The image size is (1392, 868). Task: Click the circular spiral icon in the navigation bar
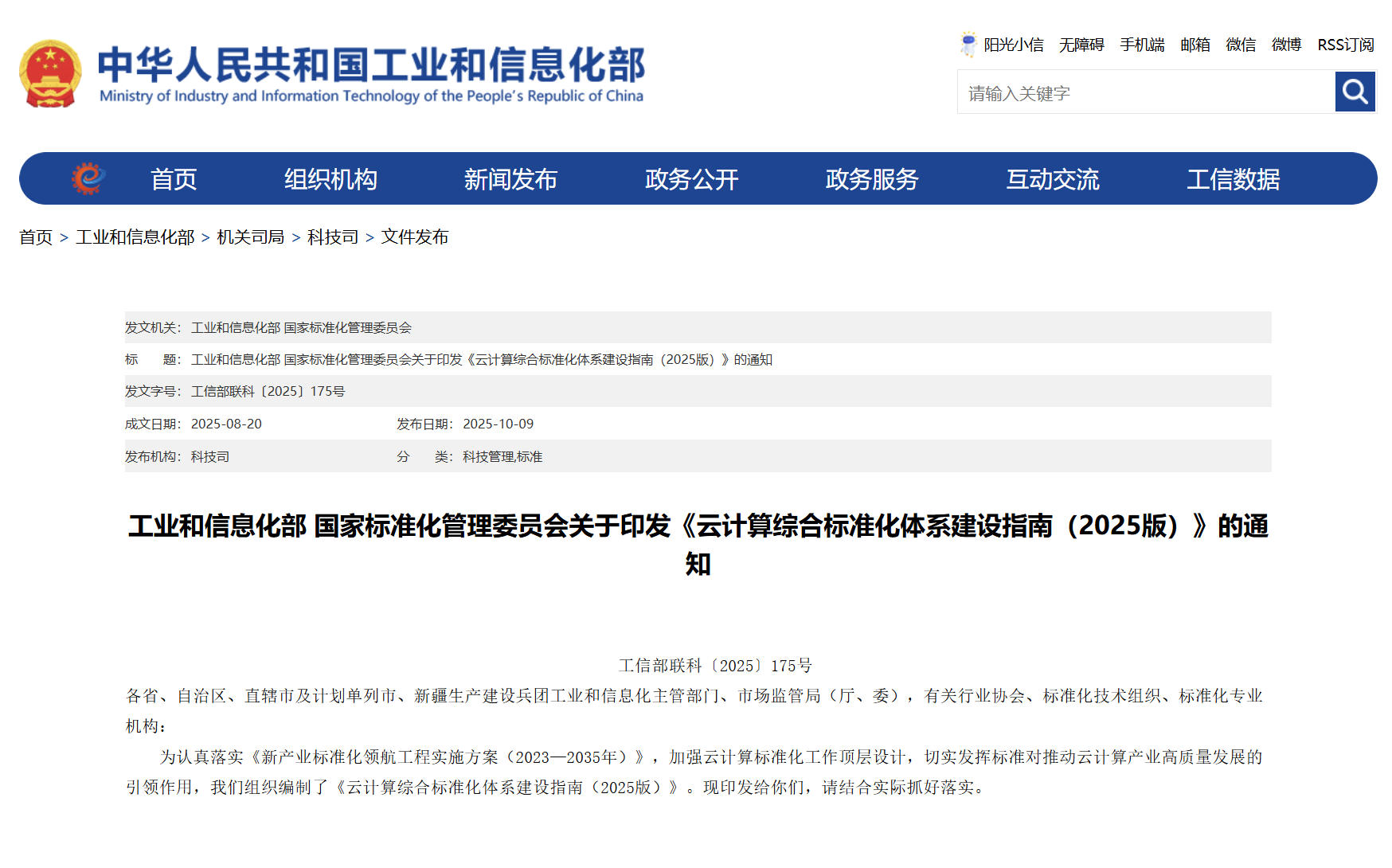88,178
